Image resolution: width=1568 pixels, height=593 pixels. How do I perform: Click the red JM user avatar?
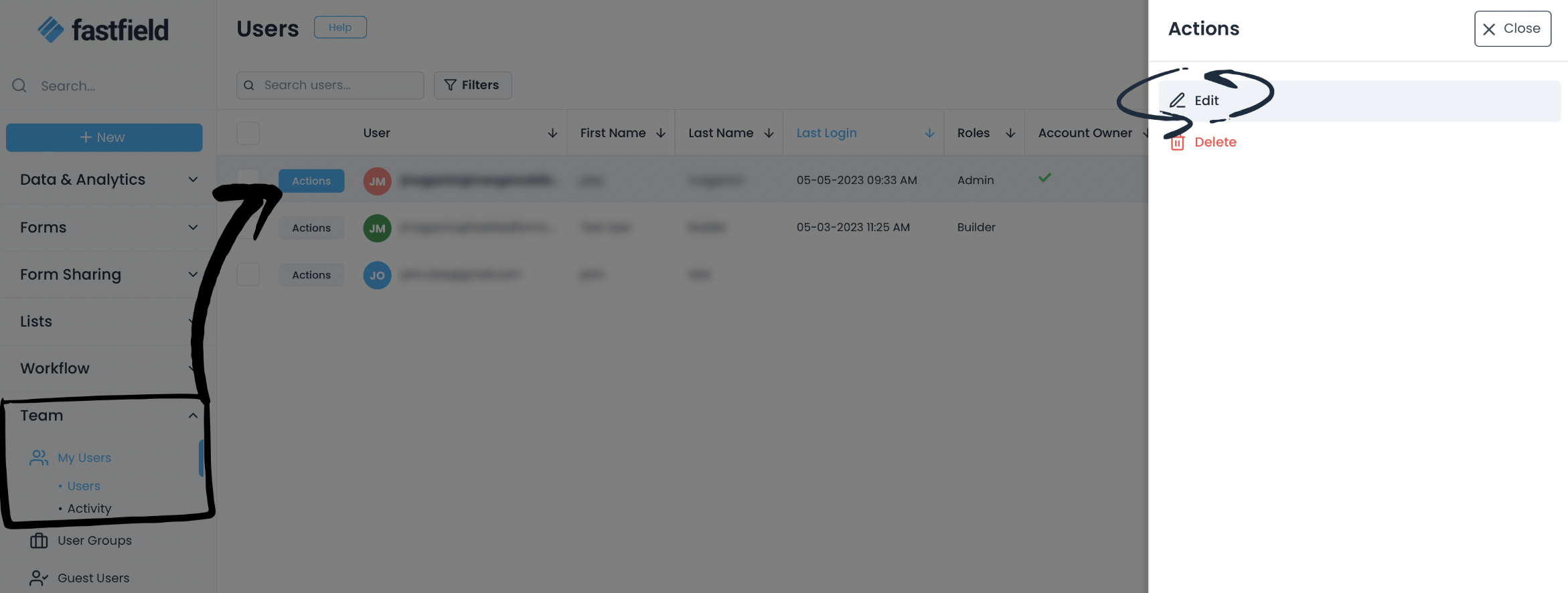[377, 181]
